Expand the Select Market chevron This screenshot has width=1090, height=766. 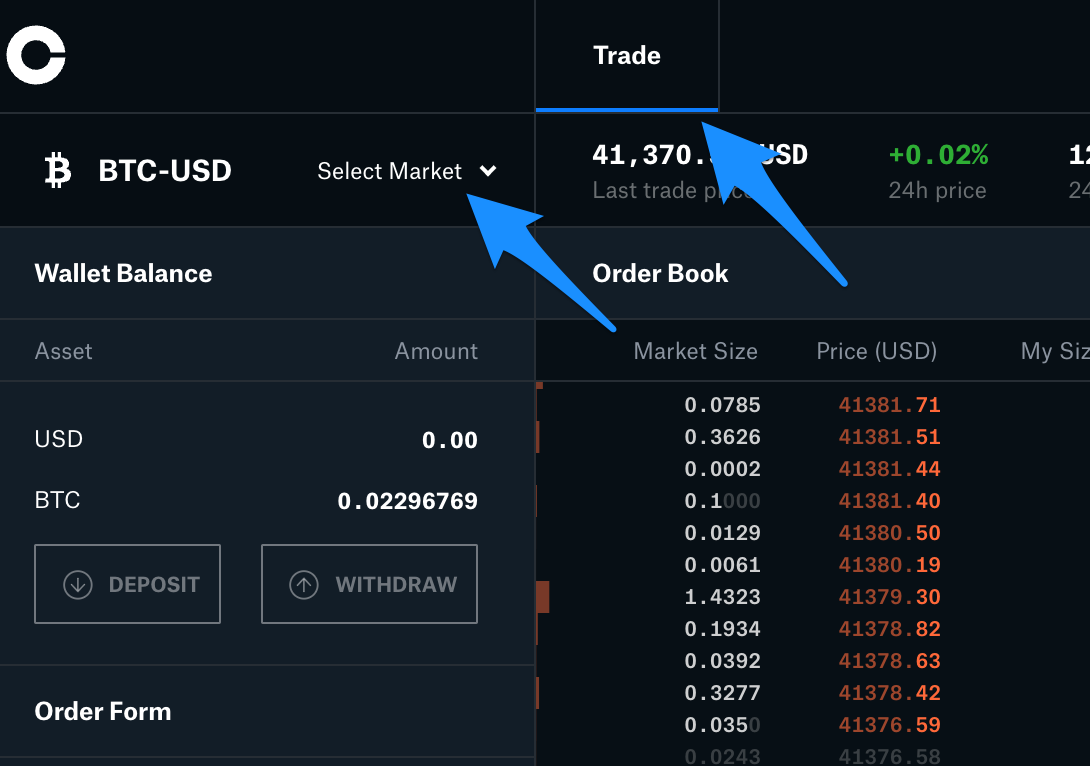pyautogui.click(x=488, y=171)
